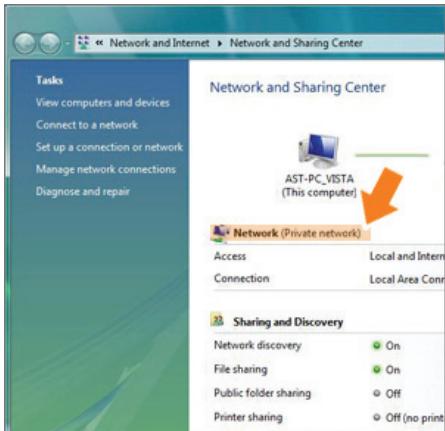Select the Network discovery row label
Image resolution: width=445 pixels, height=431 pixels.
click(x=258, y=345)
